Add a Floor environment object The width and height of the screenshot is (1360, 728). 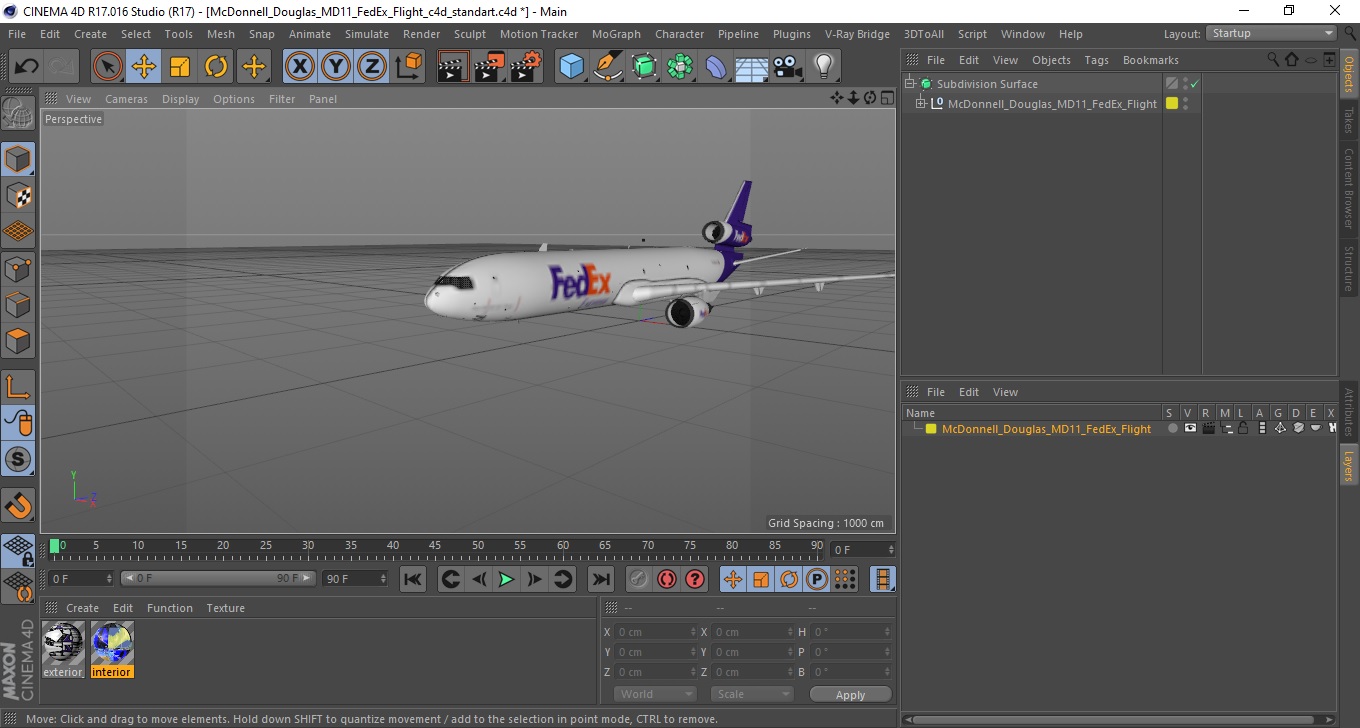pyautogui.click(x=752, y=67)
